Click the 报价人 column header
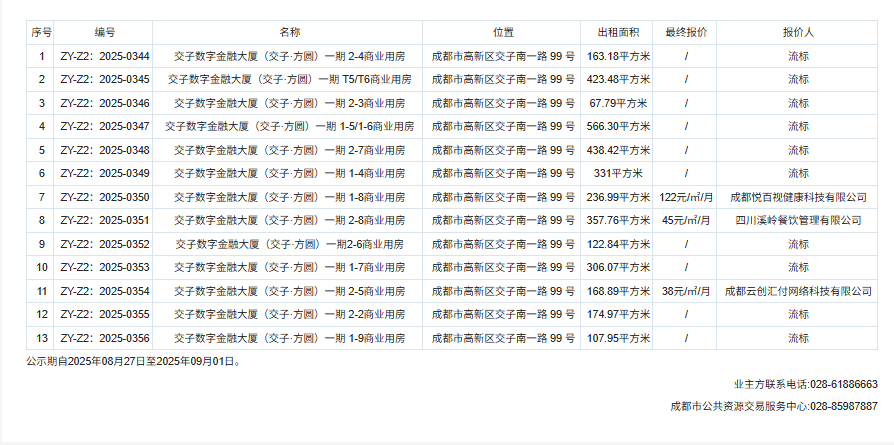894x445 pixels. coord(798,33)
